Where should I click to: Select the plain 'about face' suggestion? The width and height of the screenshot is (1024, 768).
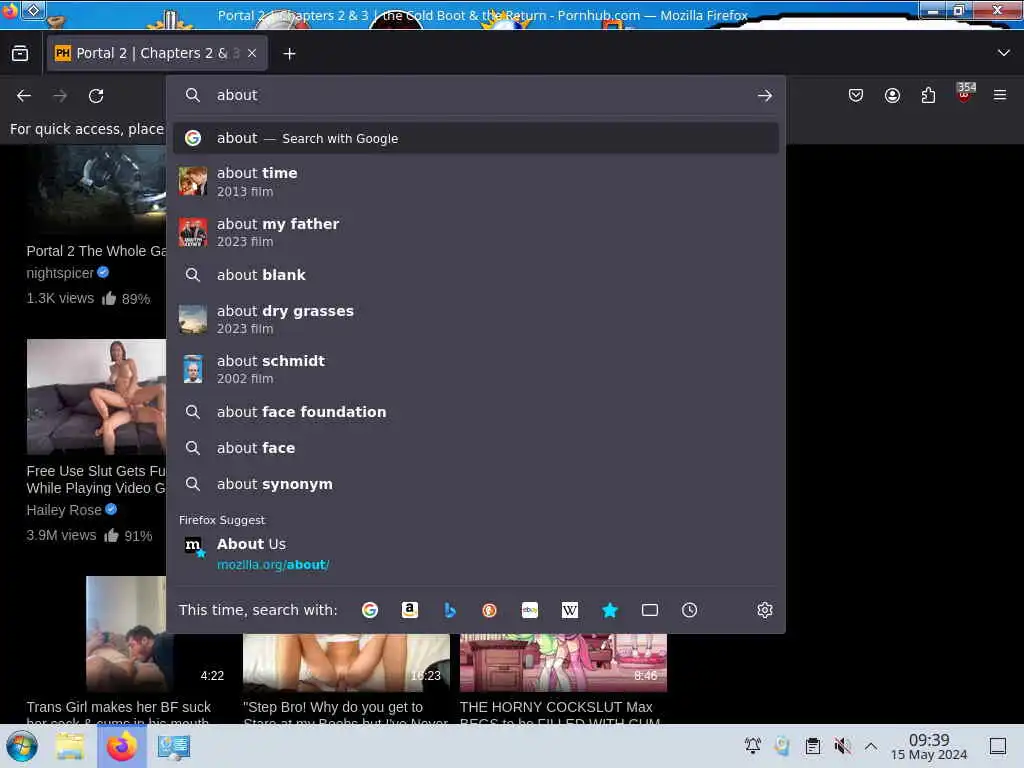(475, 448)
